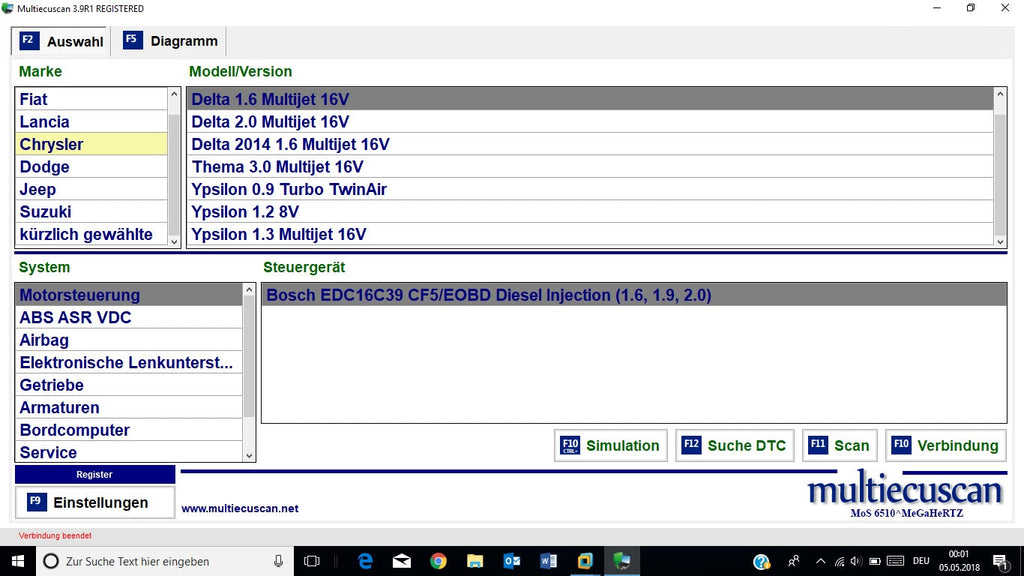Click the Verbindung connect button
The height and width of the screenshot is (576, 1024).
pos(946,445)
